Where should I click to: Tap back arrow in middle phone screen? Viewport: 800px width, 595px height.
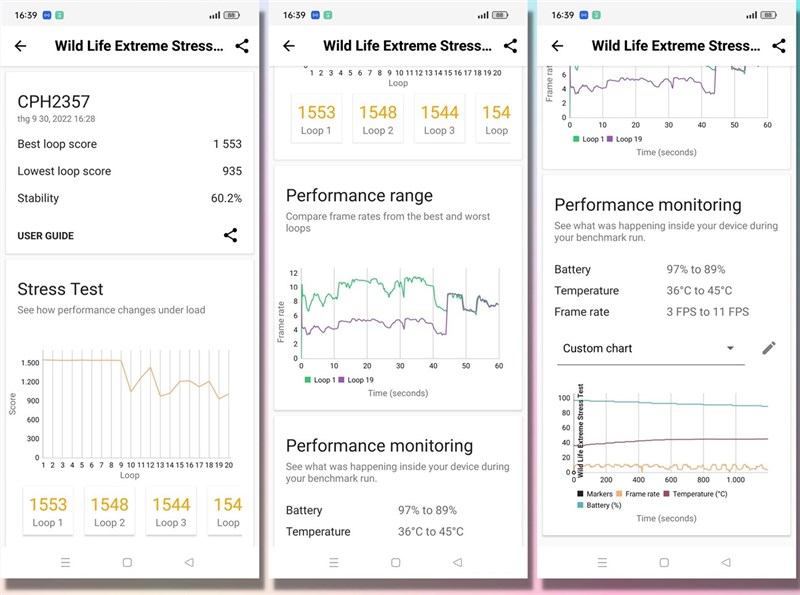[x=289, y=46]
